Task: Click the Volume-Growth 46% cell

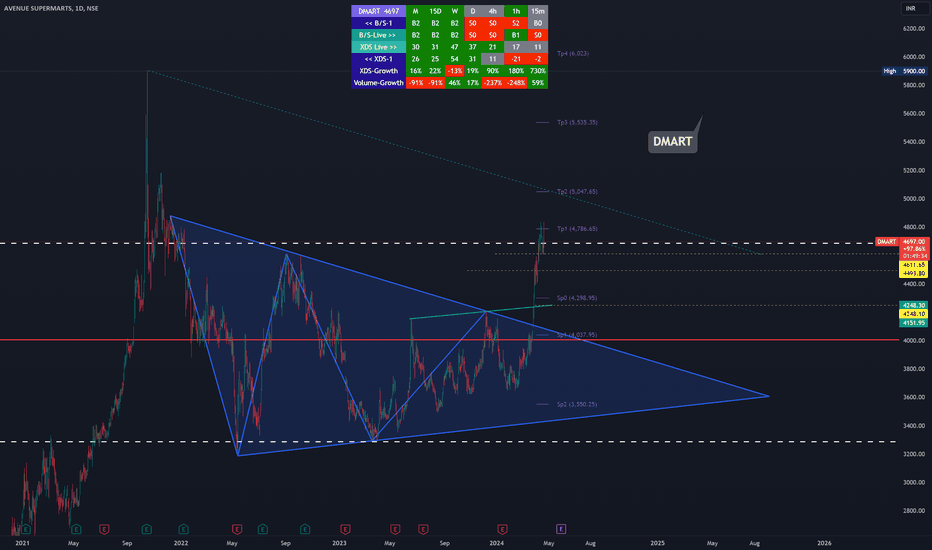Action: pyautogui.click(x=455, y=83)
